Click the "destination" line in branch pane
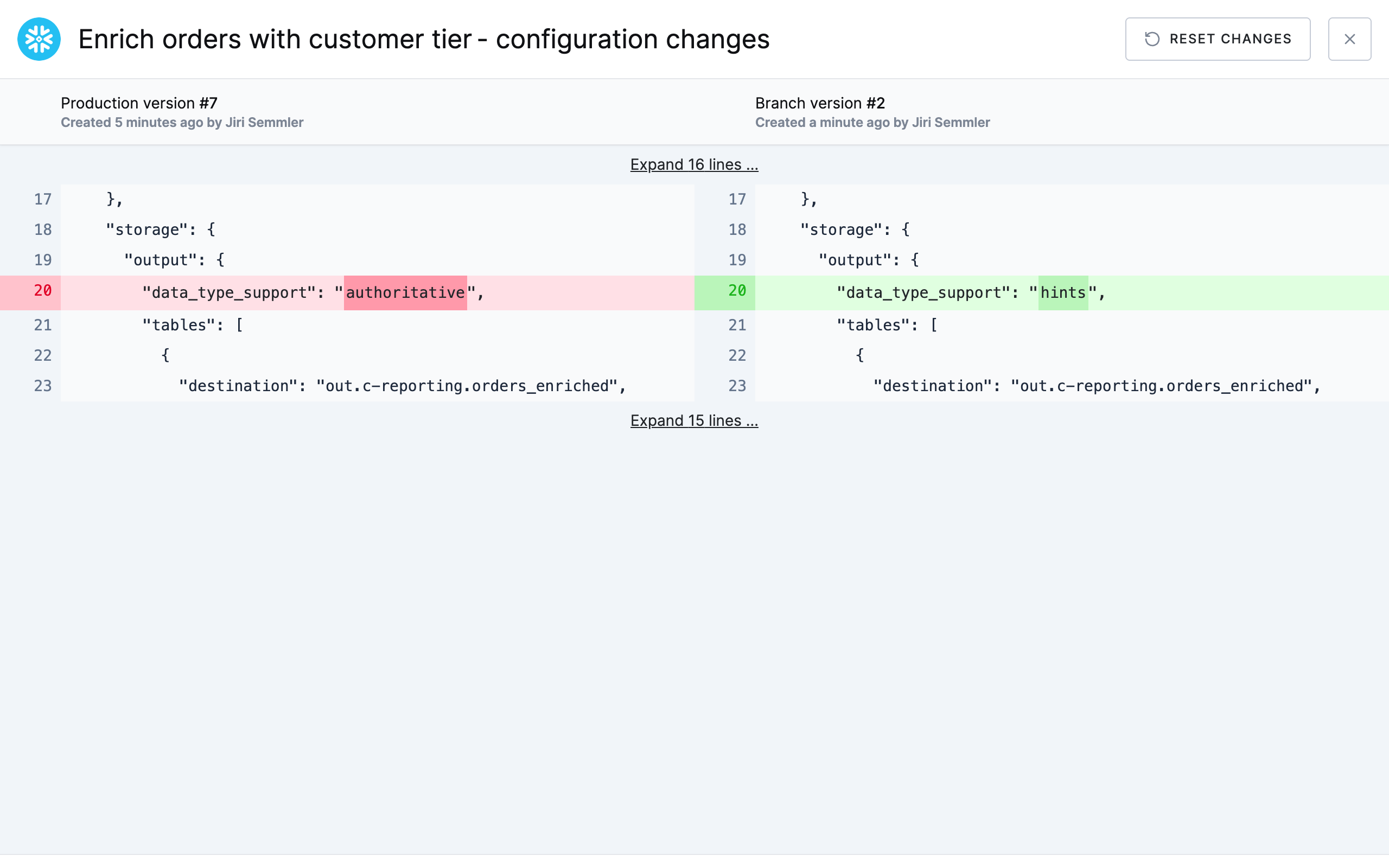 [1072, 386]
